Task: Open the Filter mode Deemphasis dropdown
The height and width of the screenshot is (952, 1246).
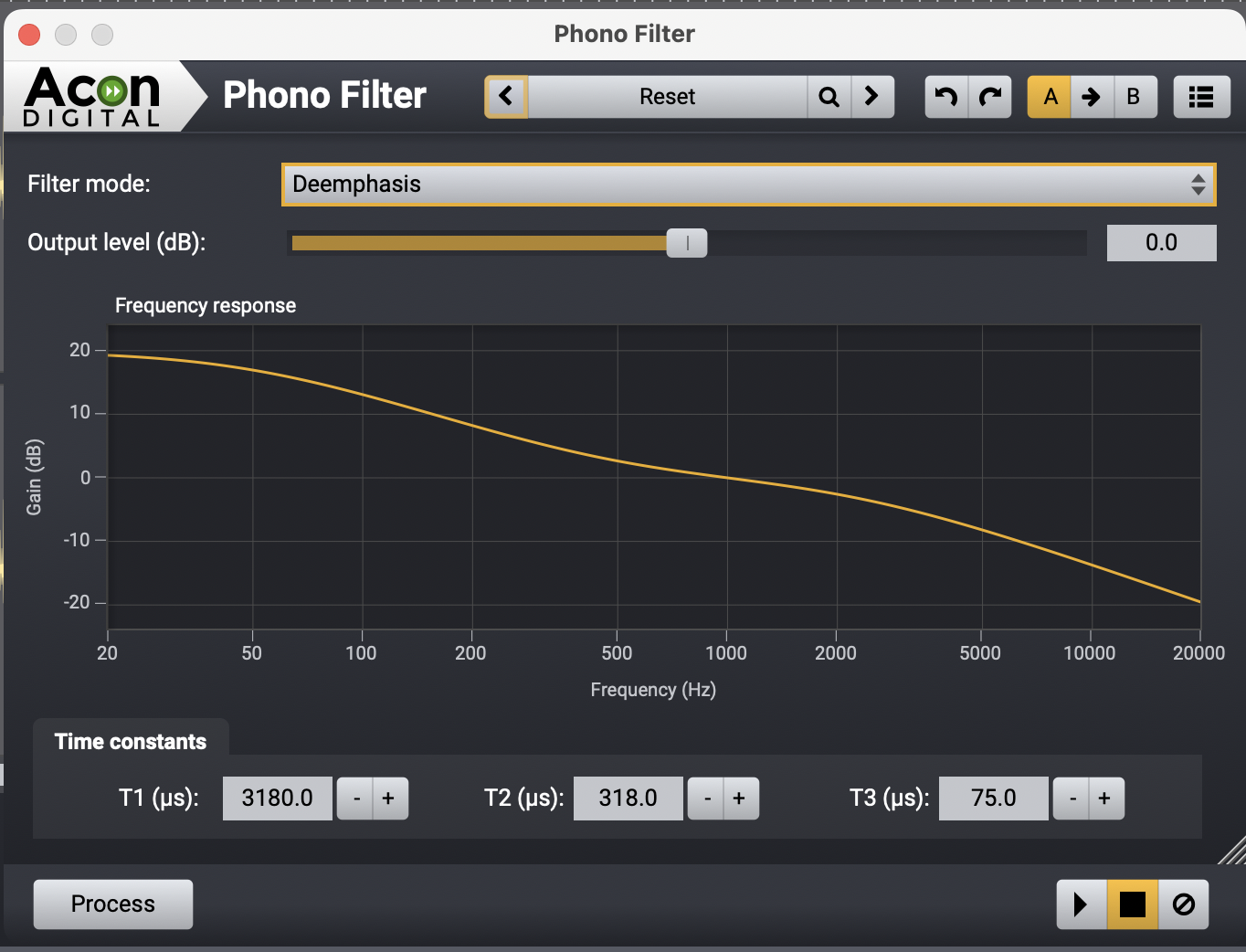Action: point(748,185)
